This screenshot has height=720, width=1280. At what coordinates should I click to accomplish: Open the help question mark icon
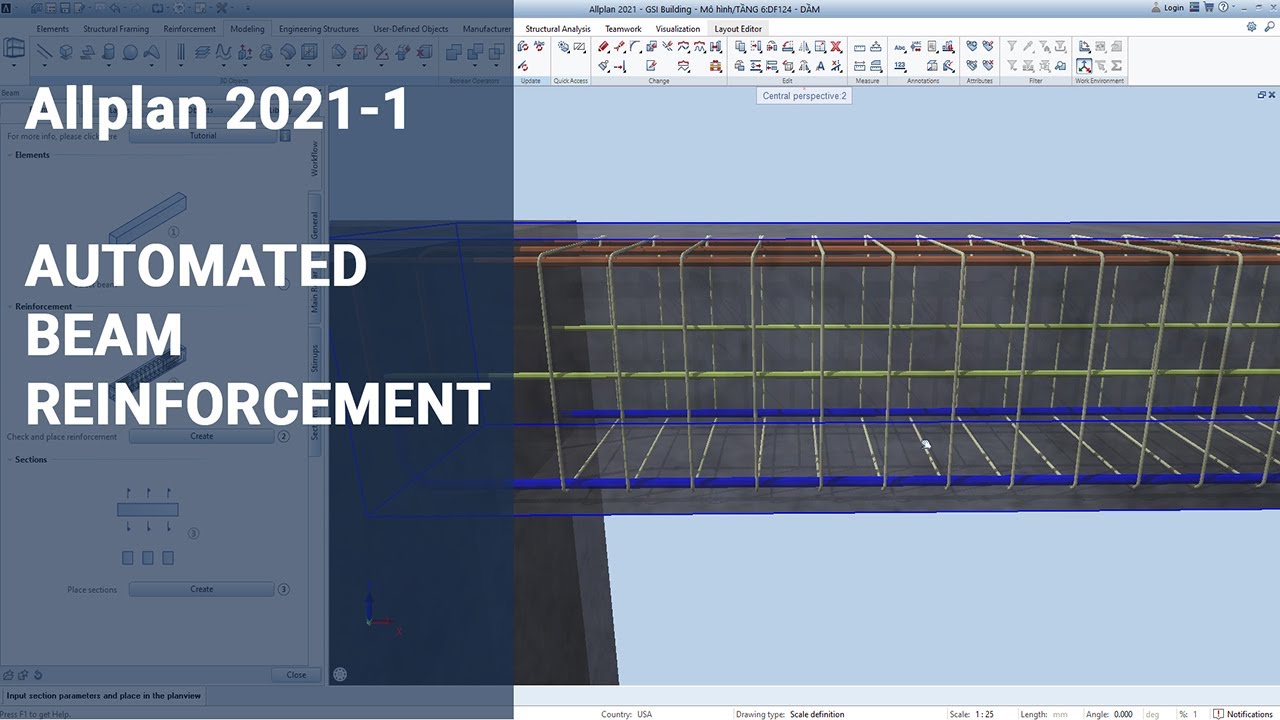[x=1223, y=7]
